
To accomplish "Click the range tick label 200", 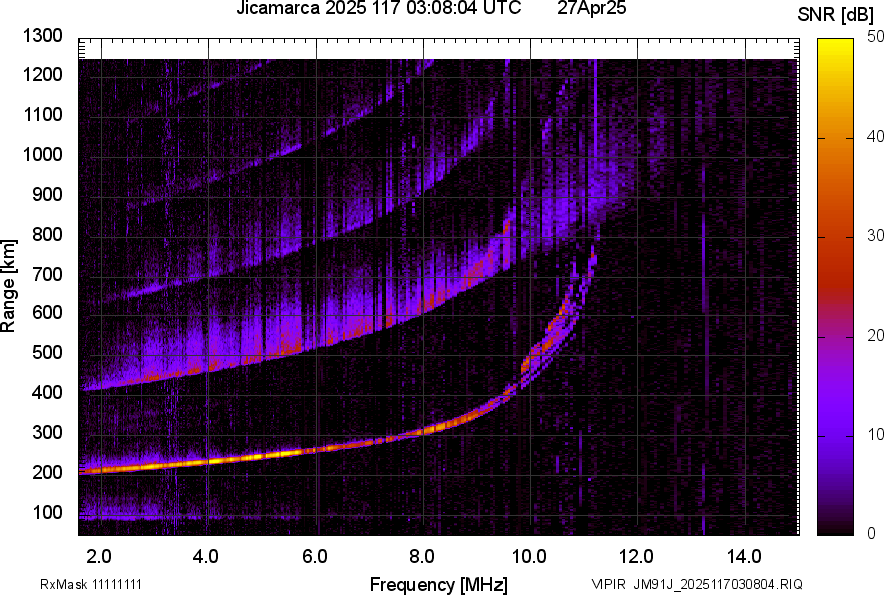I will pos(47,472).
